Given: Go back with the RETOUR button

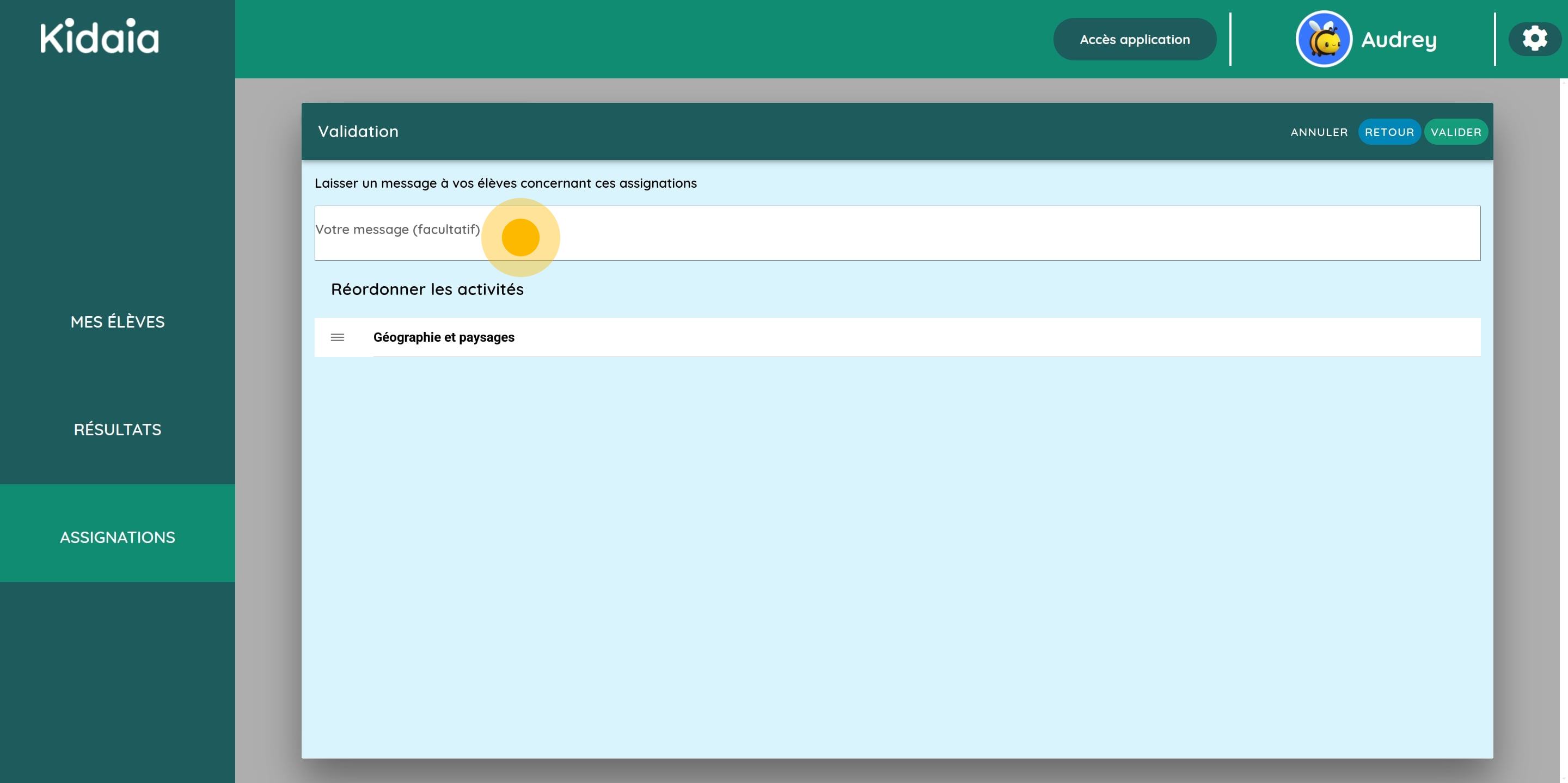Looking at the screenshot, I should (x=1389, y=132).
